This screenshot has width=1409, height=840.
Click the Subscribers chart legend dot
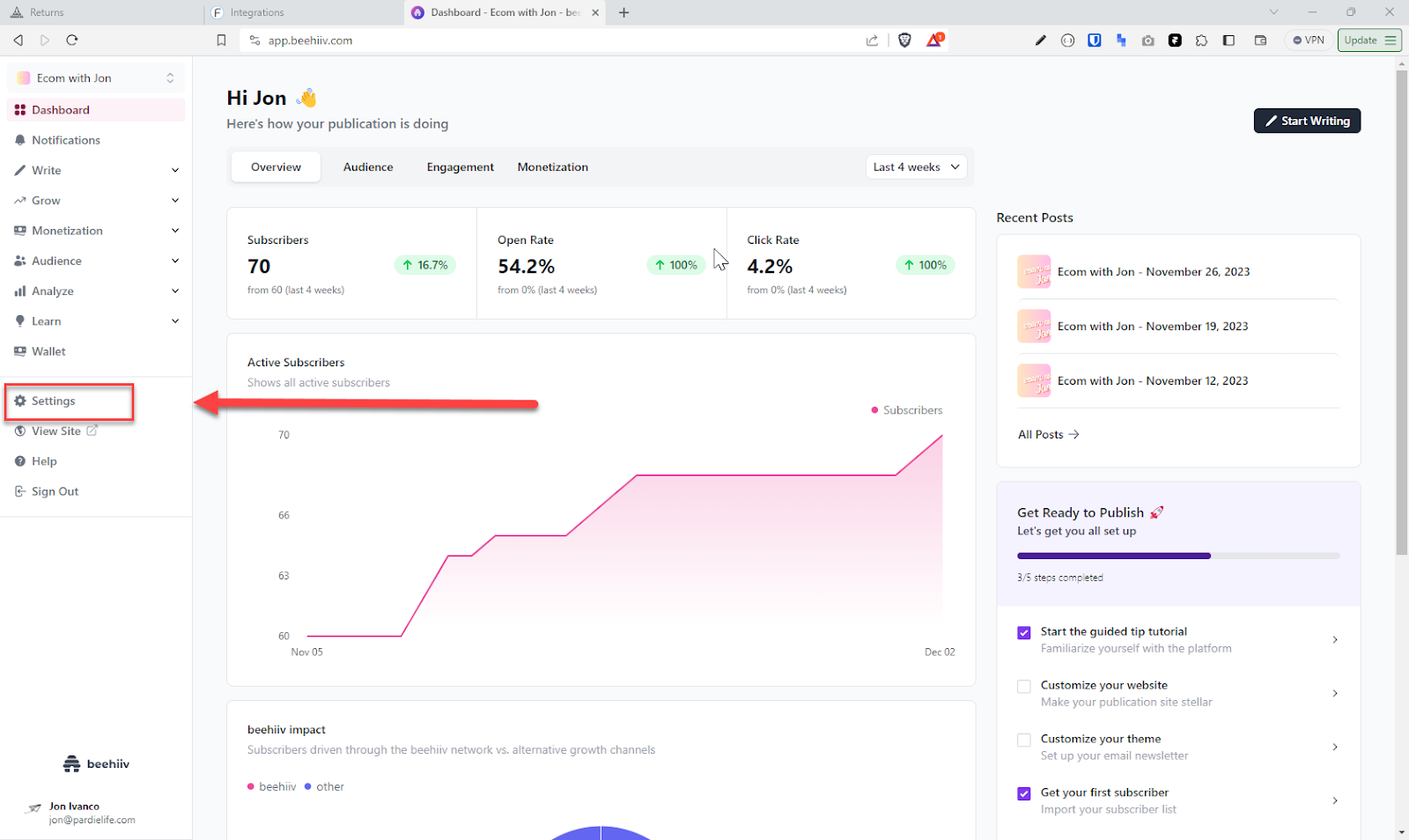point(874,410)
